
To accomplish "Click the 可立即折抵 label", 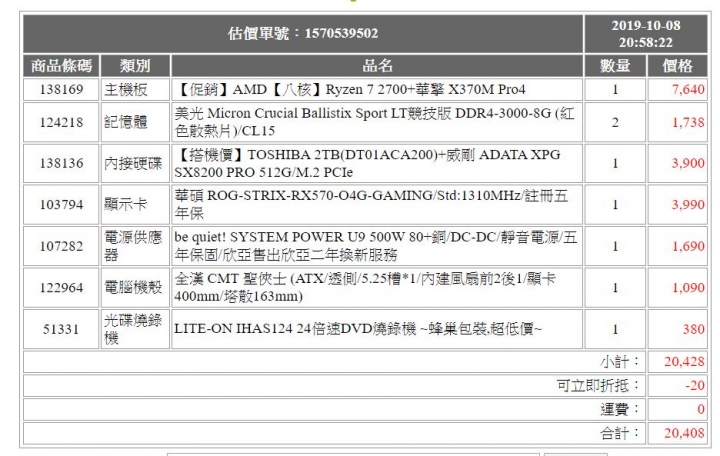I will click(x=598, y=385).
